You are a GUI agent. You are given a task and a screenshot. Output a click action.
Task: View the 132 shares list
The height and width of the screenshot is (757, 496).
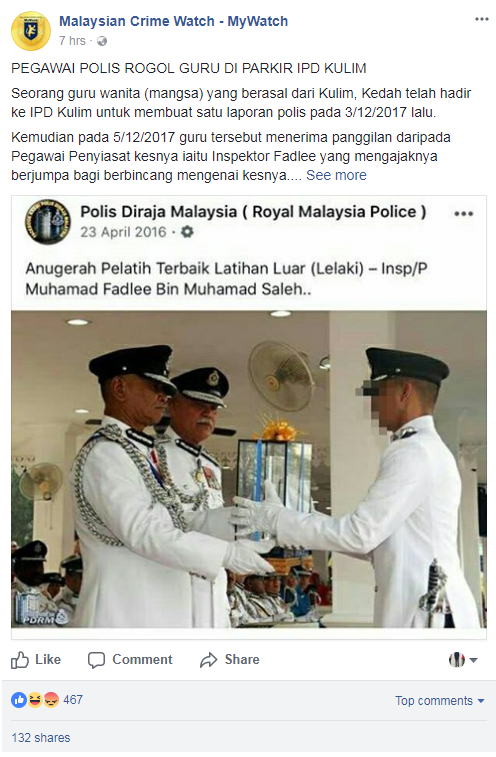tap(41, 738)
